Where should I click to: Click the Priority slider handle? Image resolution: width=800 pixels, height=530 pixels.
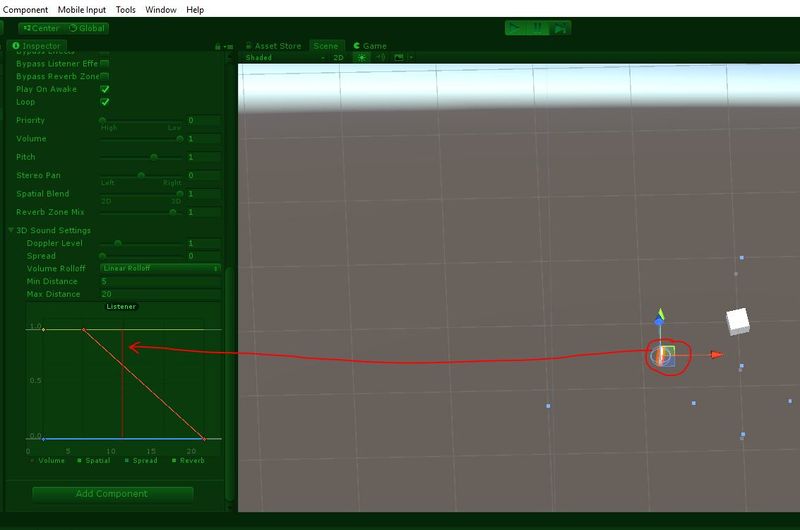tap(102, 120)
